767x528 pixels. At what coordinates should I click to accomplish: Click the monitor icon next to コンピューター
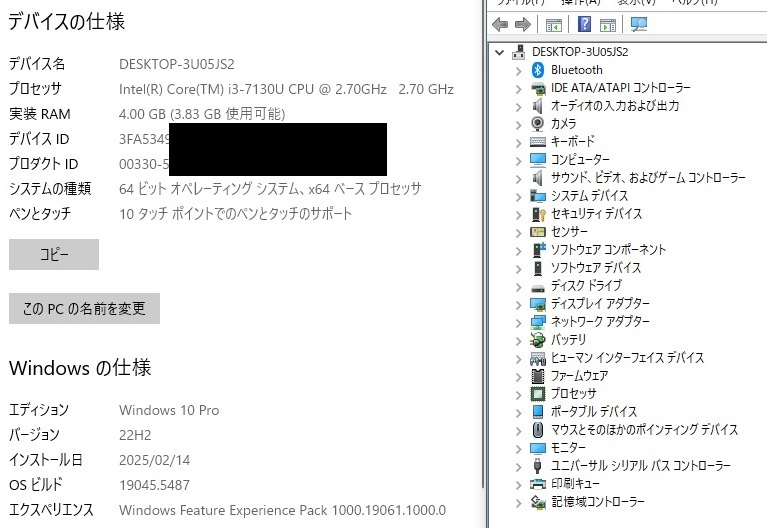[x=538, y=160]
